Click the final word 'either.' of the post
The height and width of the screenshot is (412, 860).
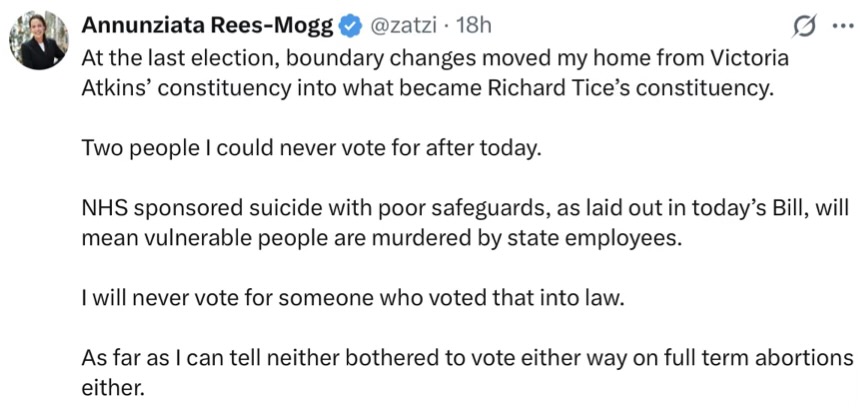pos(112,388)
